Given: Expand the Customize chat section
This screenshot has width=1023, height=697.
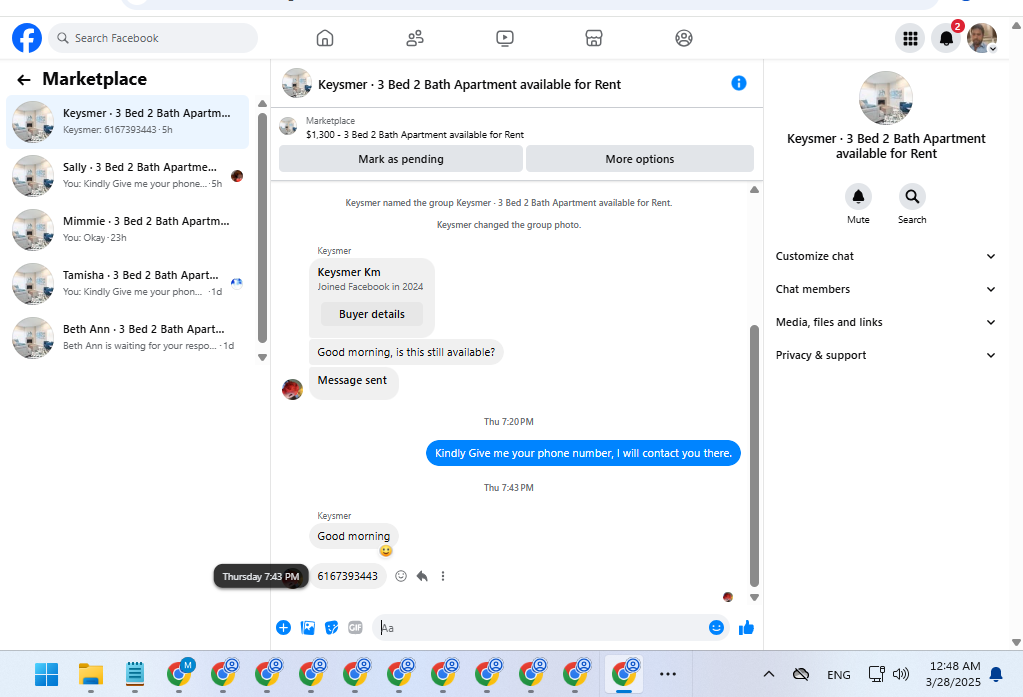Looking at the screenshot, I should click(x=885, y=256).
